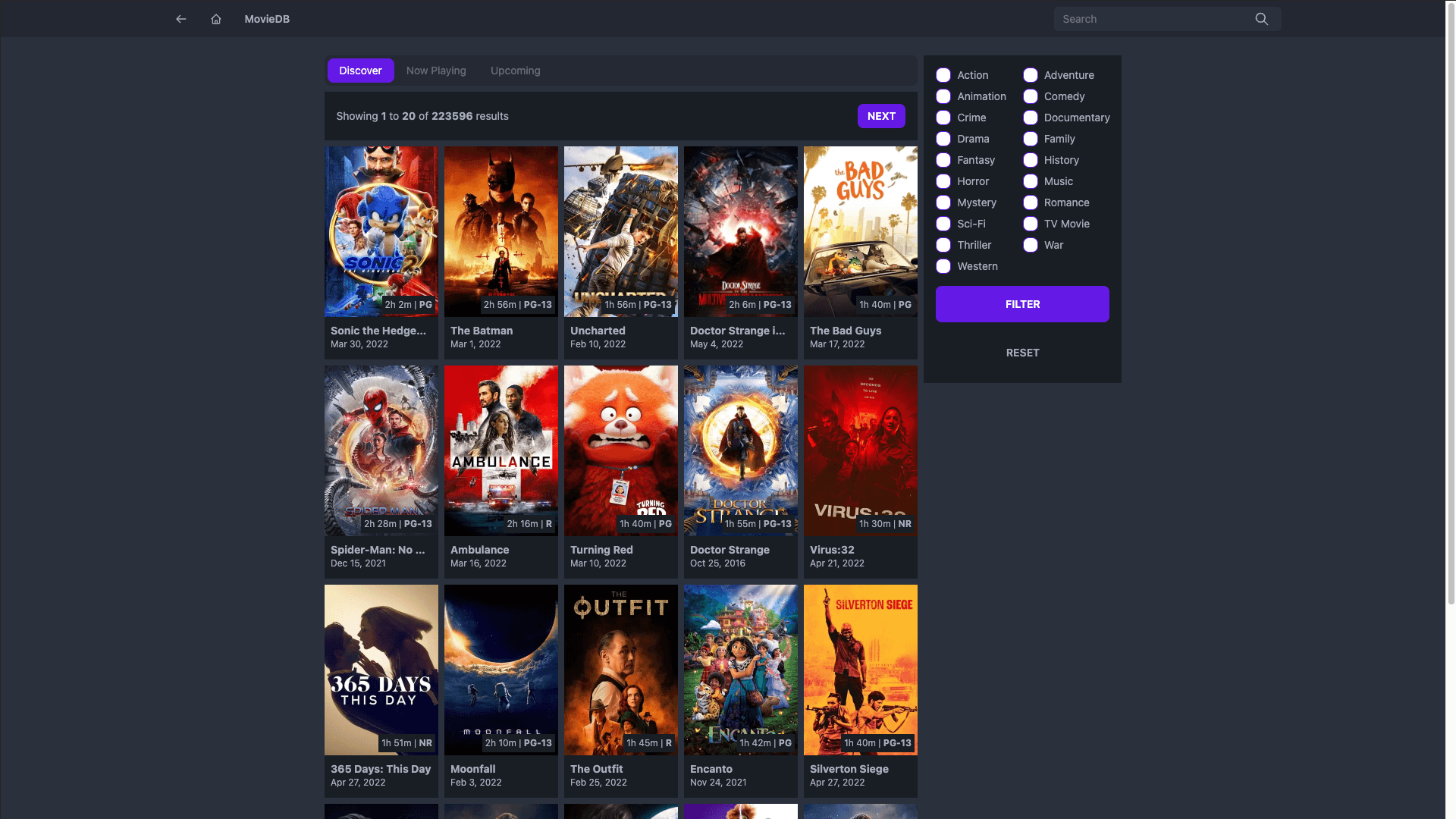Select the War genre checkbox
Image resolution: width=1456 pixels, height=819 pixels.
point(1030,245)
